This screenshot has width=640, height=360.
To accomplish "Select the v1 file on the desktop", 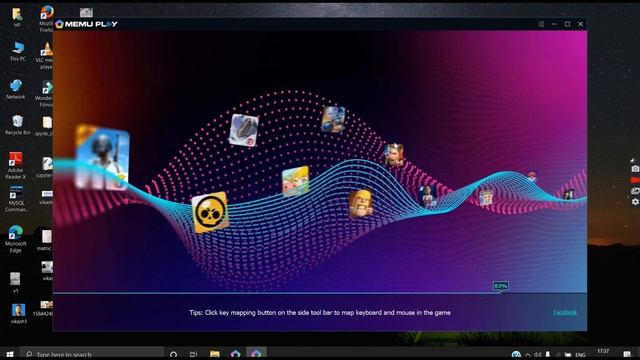I will tap(16, 282).
